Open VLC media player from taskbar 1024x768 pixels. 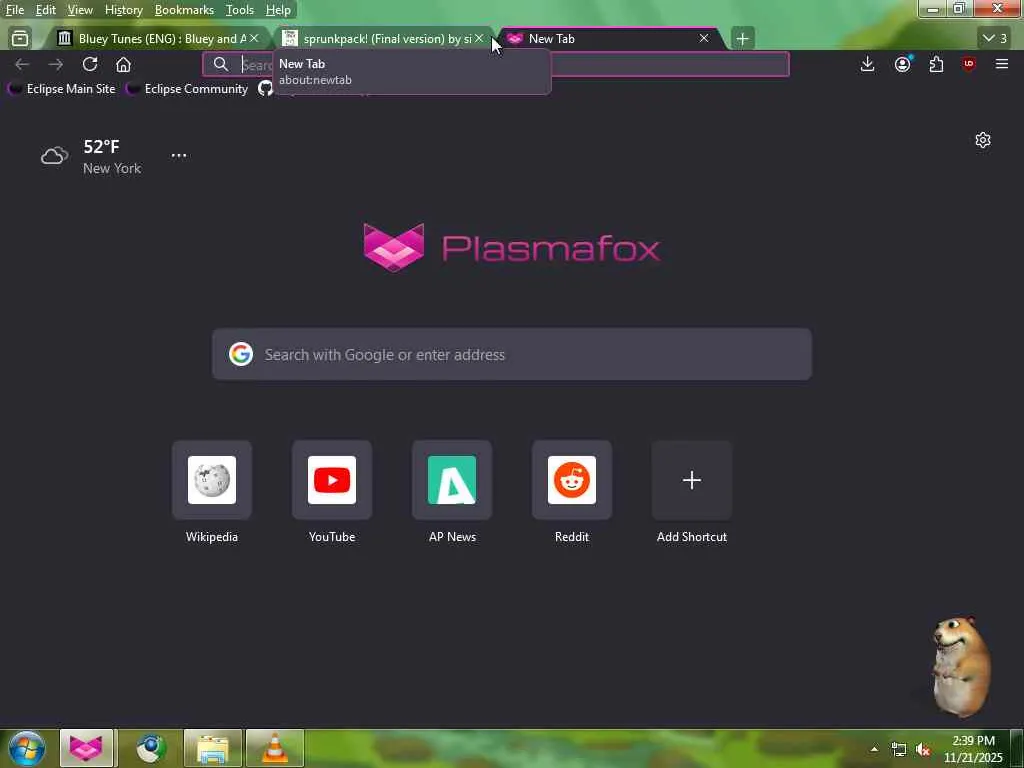[275, 748]
